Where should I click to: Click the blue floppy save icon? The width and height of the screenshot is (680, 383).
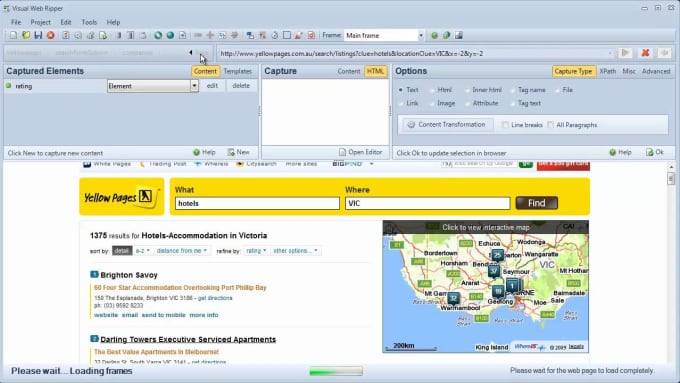[x=38, y=35]
